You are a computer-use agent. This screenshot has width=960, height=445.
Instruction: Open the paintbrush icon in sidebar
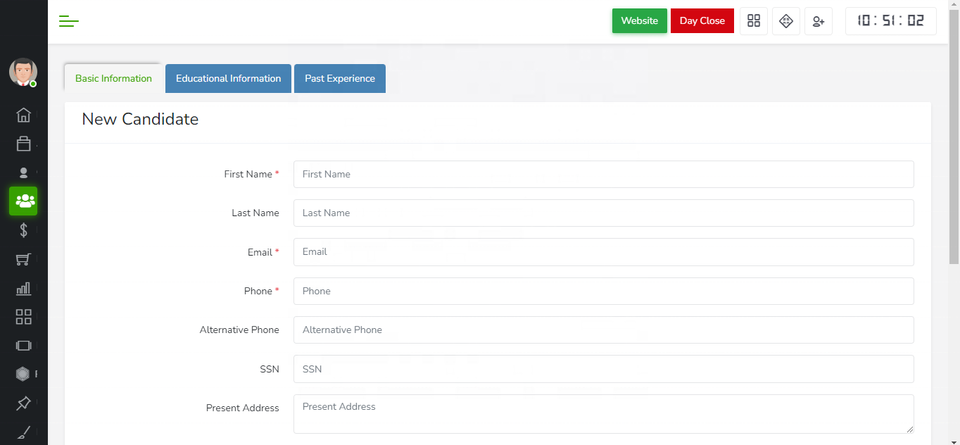coord(23,432)
